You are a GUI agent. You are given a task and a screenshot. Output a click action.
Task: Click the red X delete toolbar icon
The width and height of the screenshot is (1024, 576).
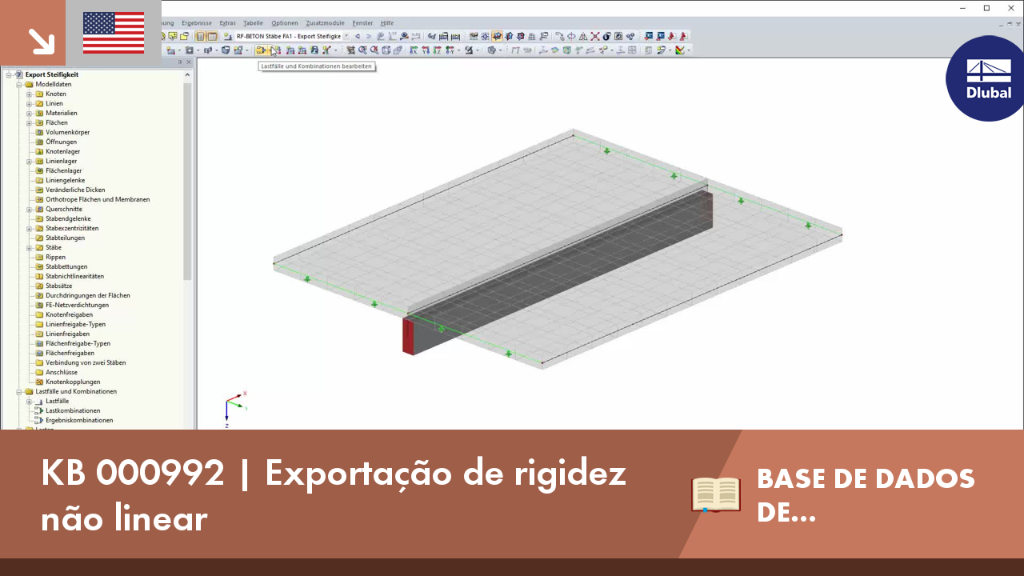point(595,37)
